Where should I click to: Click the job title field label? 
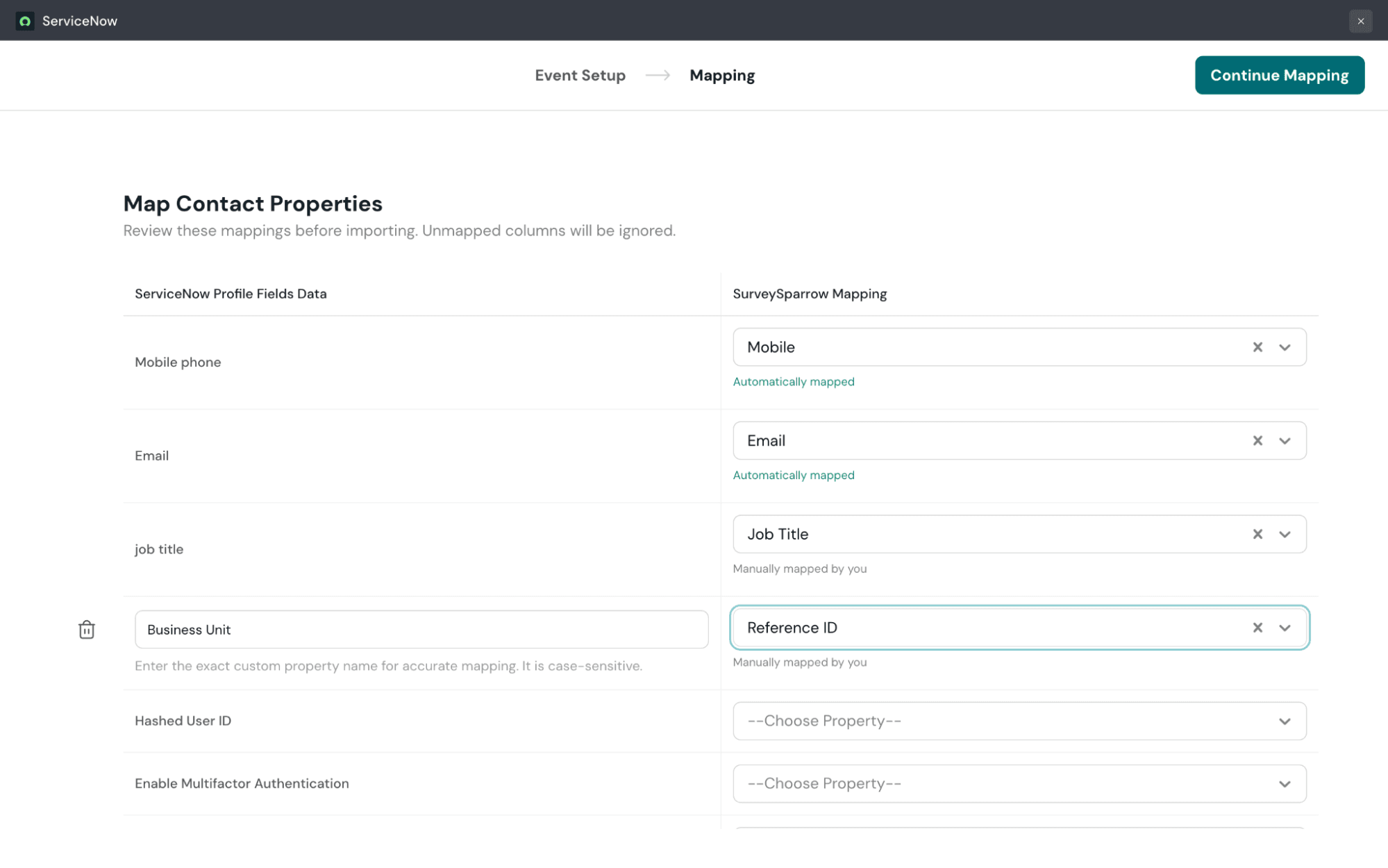tap(159, 549)
